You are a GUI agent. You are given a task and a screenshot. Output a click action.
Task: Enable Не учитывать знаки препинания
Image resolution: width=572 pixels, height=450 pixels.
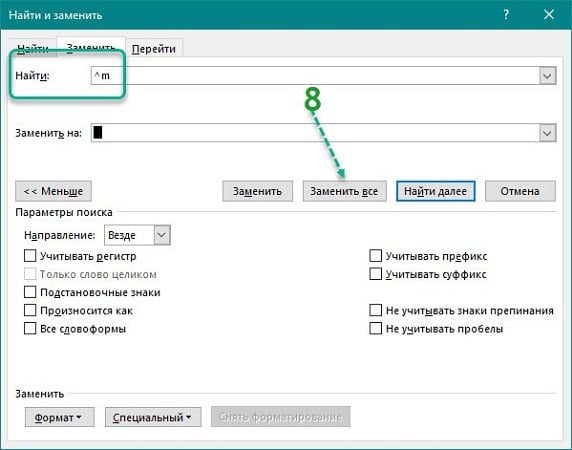[375, 311]
